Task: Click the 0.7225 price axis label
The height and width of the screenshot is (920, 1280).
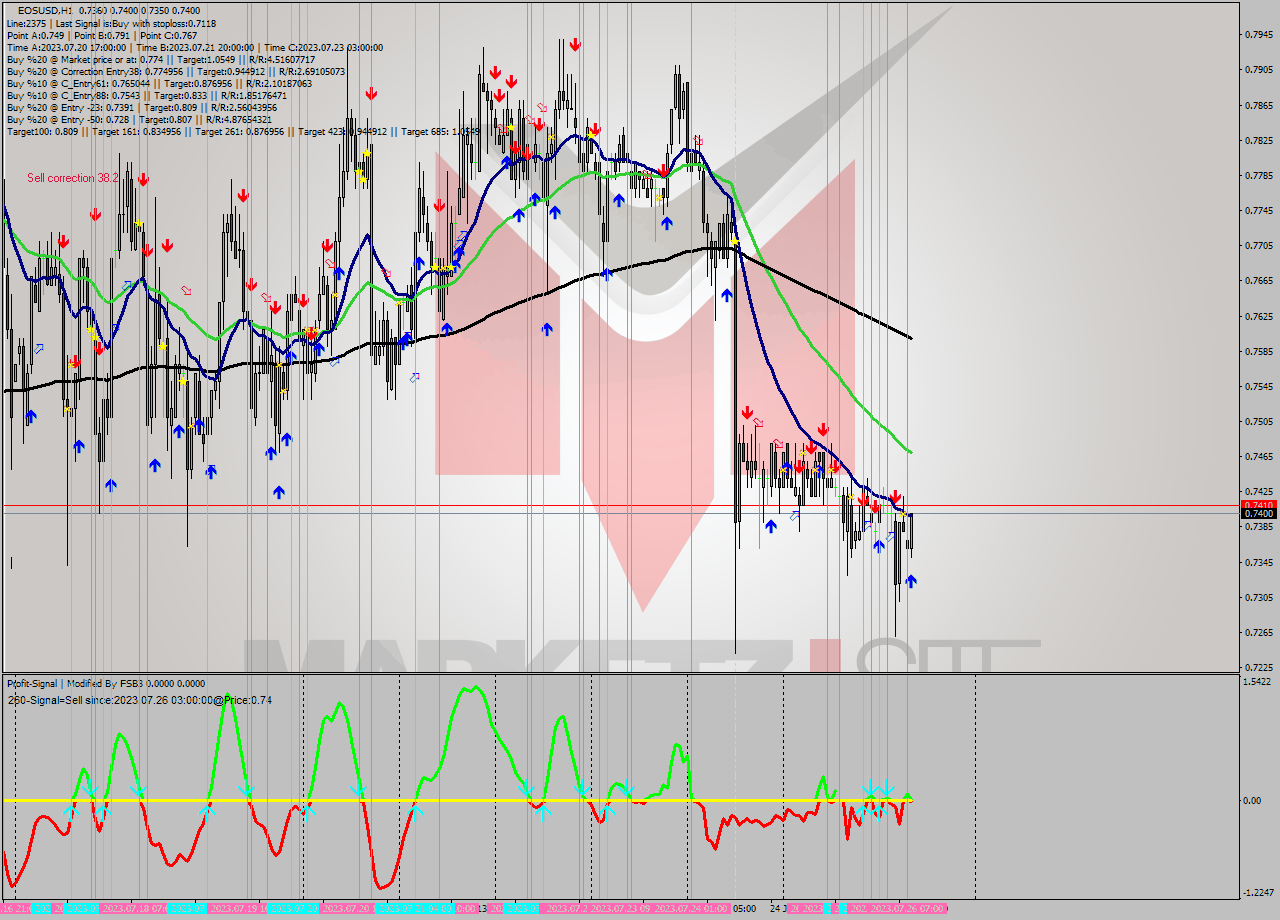Action: click(x=1258, y=667)
